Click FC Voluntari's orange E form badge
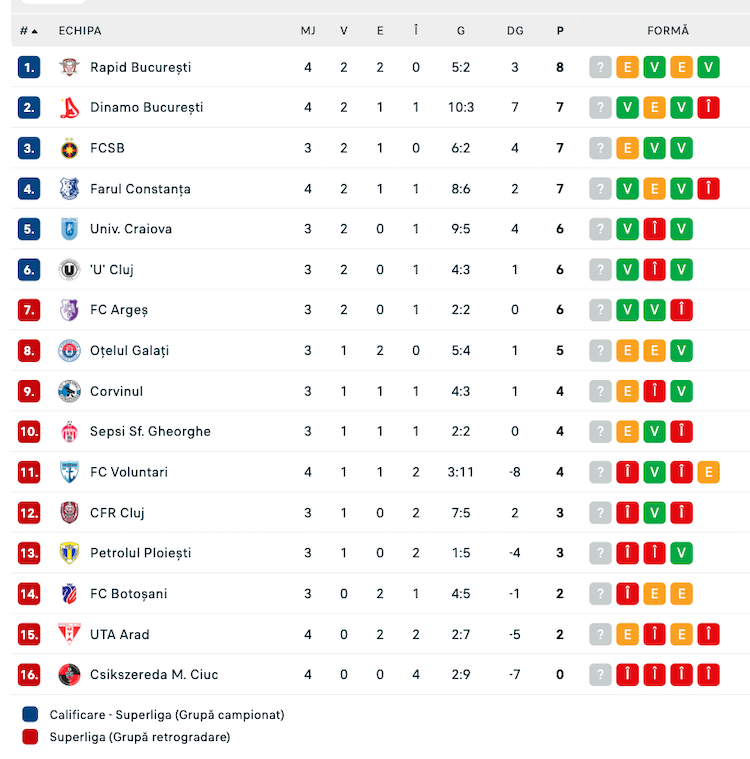 click(x=708, y=472)
